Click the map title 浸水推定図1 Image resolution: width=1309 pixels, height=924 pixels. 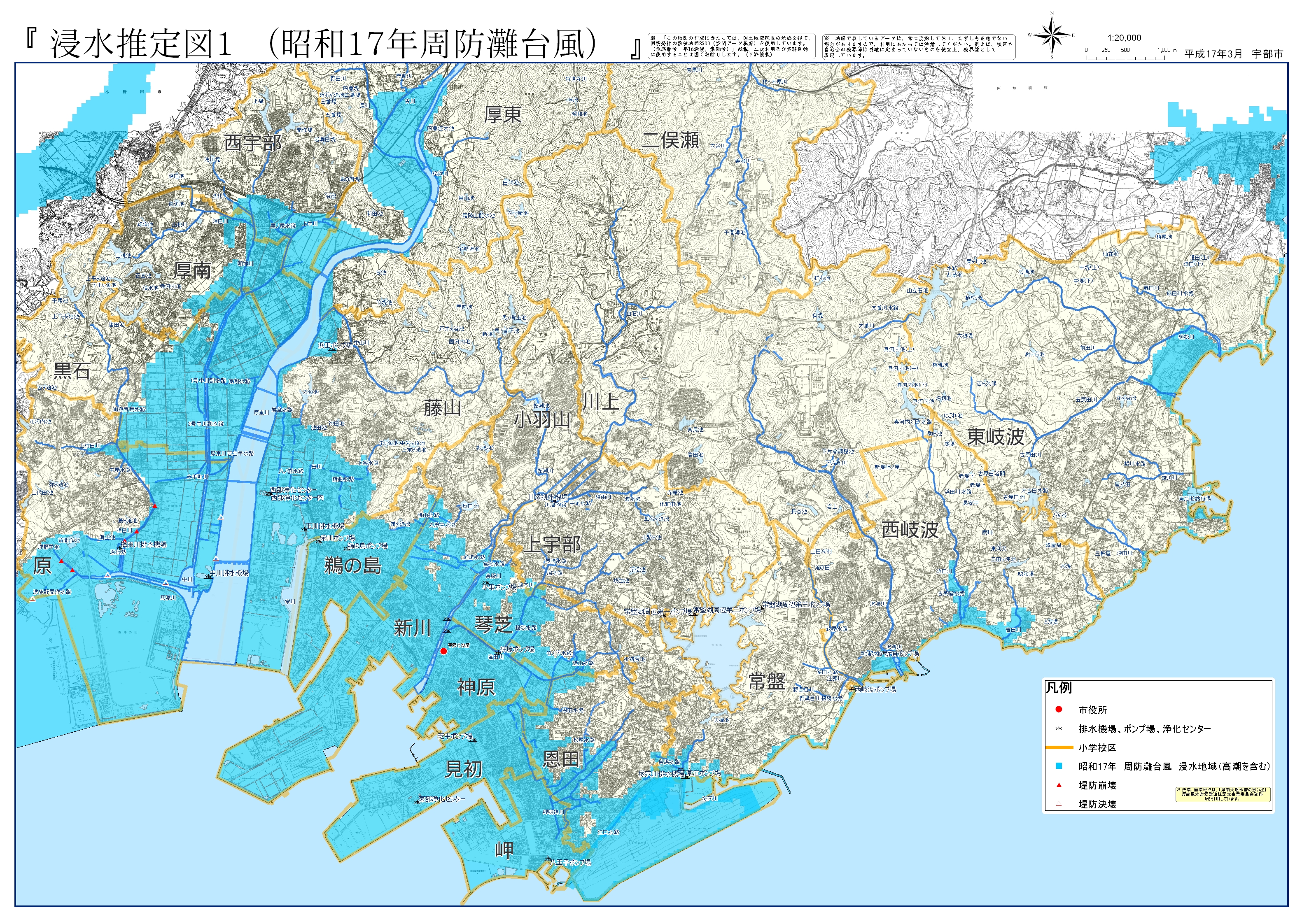140,44
